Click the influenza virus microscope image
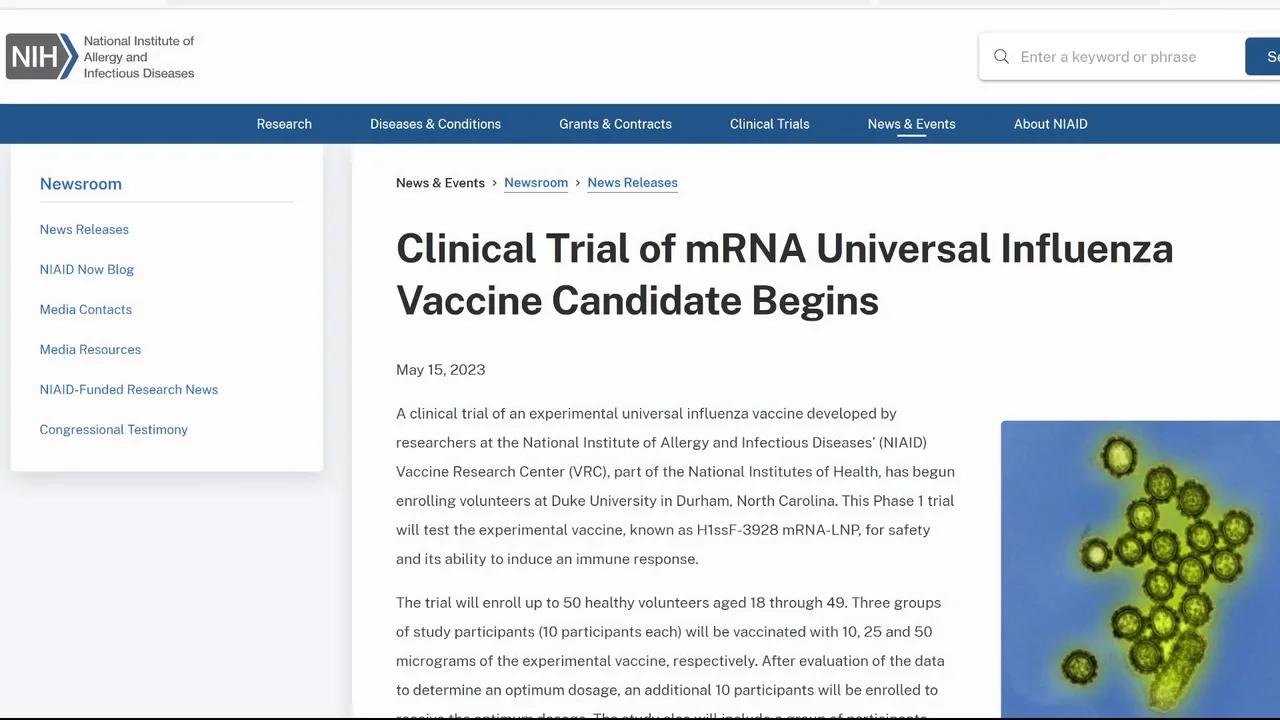The image size is (1280, 720). click(x=1140, y=568)
